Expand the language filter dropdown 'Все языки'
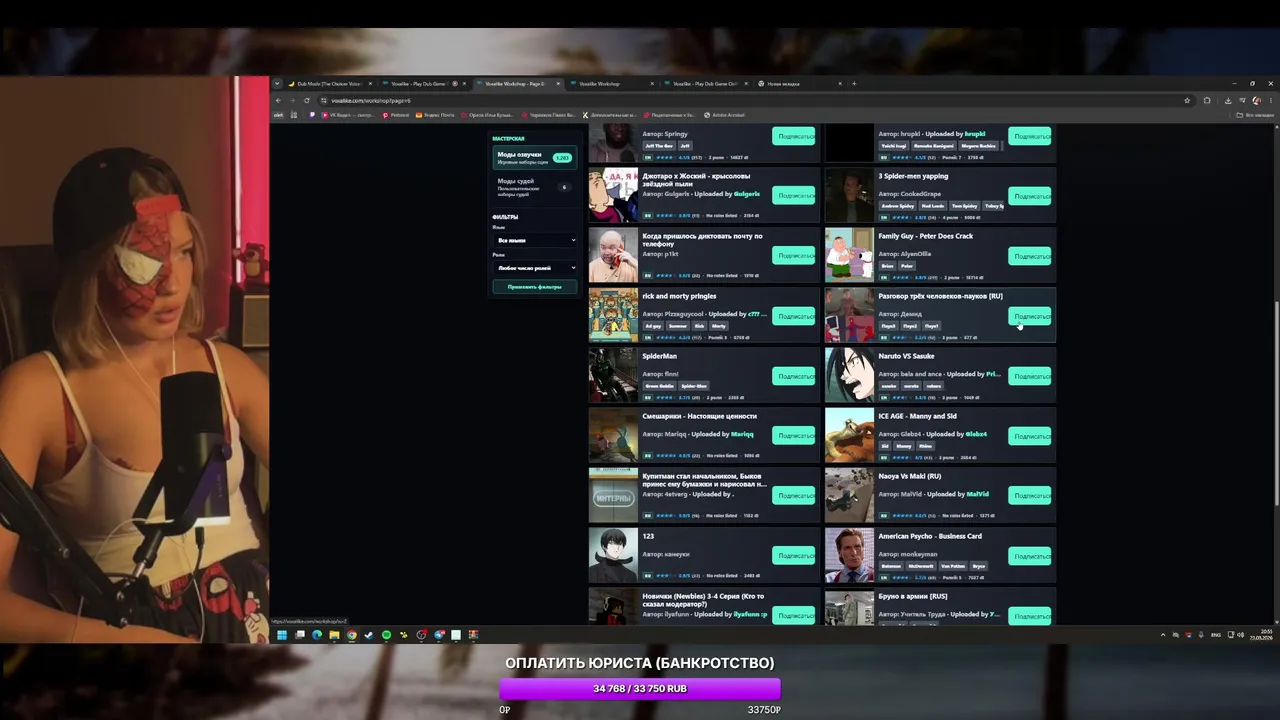The height and width of the screenshot is (720, 1280). (536, 240)
